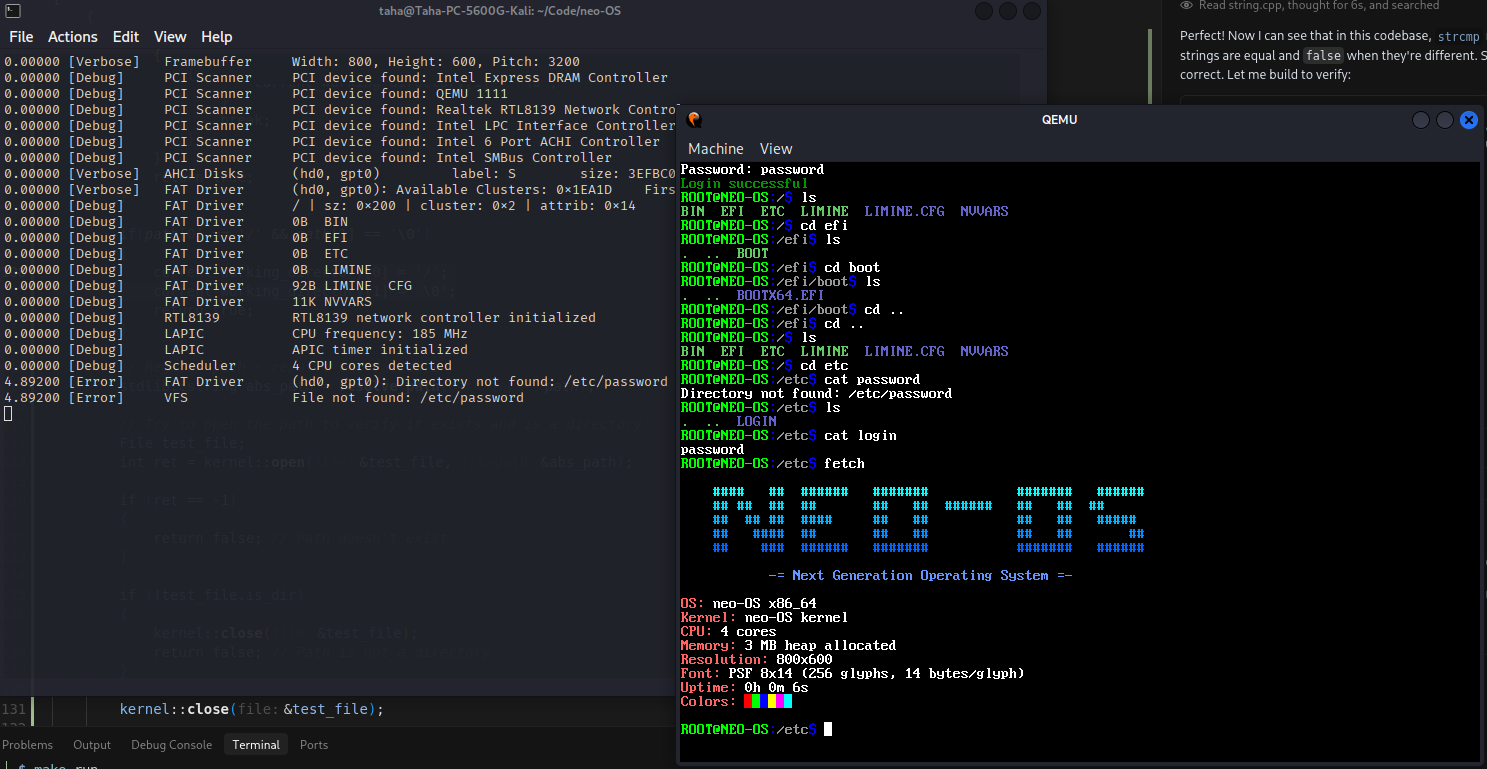Click the 'cd boot' command in QEMU
This screenshot has width=1487, height=769.
(852, 267)
